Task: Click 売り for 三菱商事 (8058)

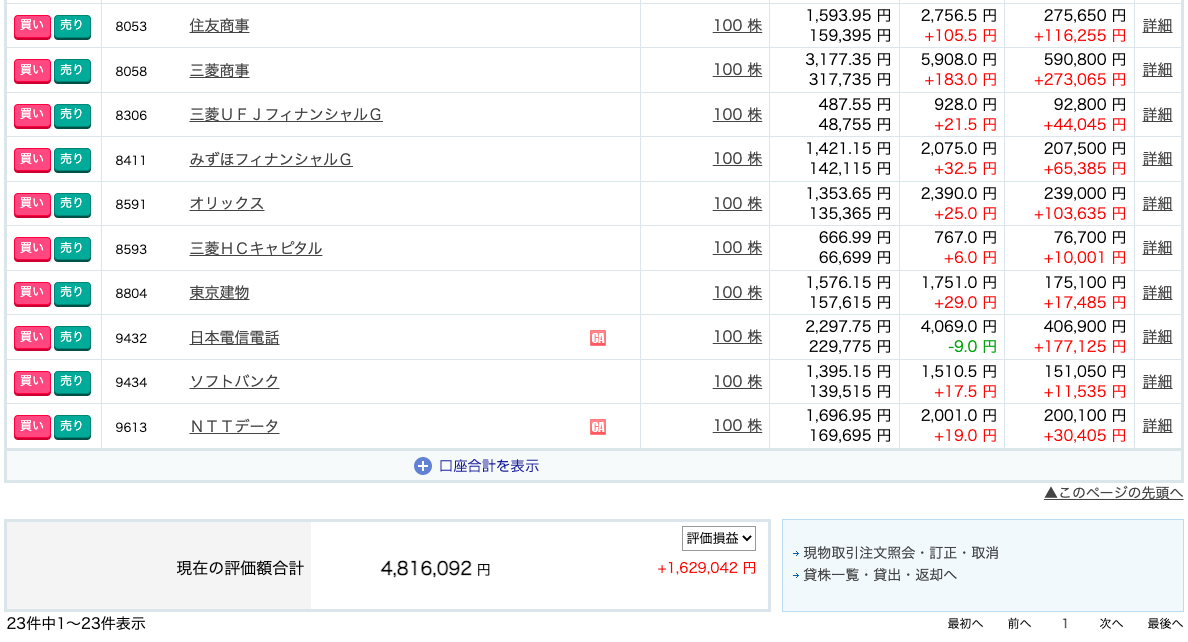Action: click(72, 70)
